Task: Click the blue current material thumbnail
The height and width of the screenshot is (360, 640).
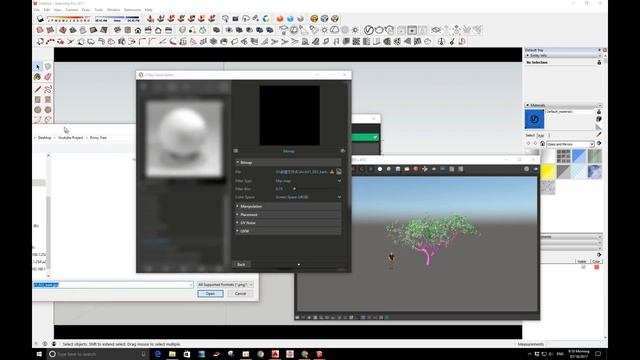Action: point(534,119)
